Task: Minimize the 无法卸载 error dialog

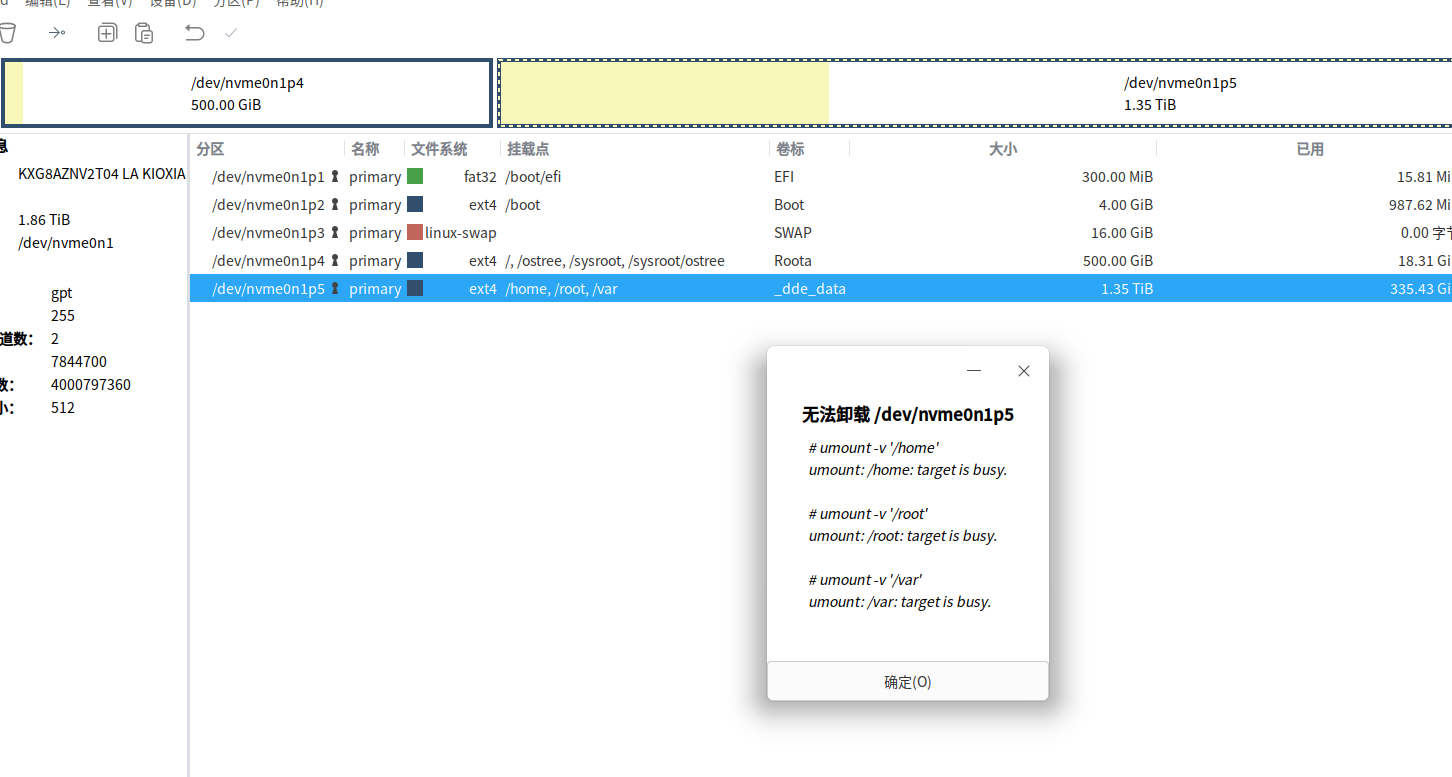Action: pyautogui.click(x=974, y=371)
